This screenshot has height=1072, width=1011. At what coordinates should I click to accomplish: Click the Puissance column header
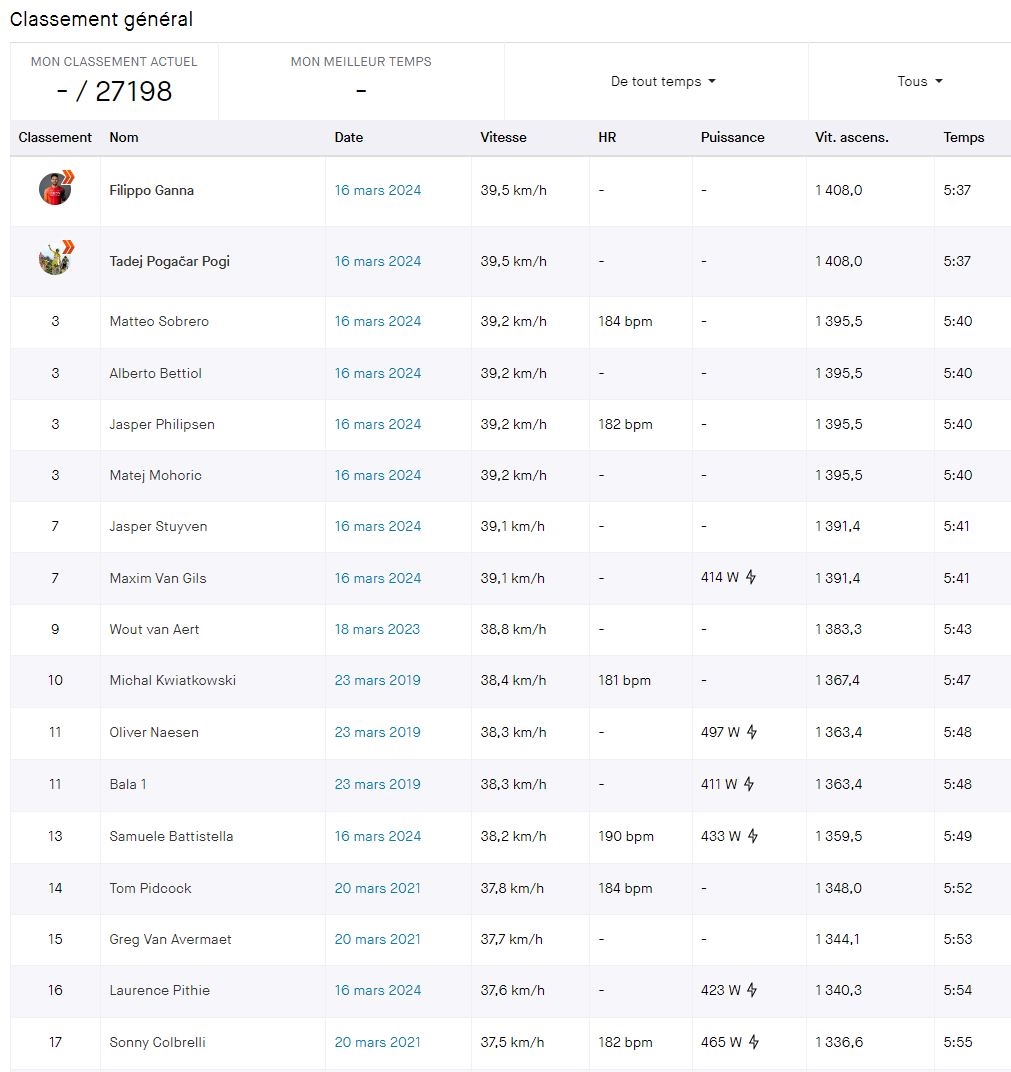732,138
